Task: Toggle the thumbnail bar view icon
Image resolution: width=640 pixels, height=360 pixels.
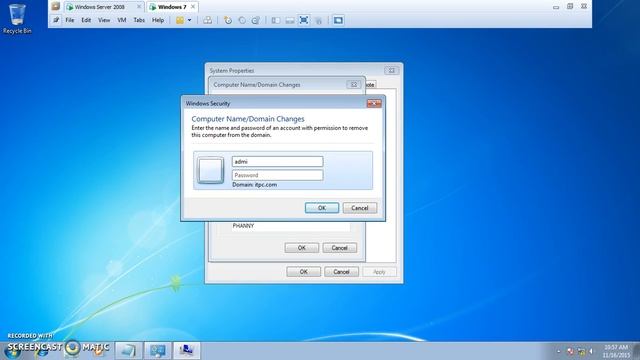Action: [x=290, y=20]
